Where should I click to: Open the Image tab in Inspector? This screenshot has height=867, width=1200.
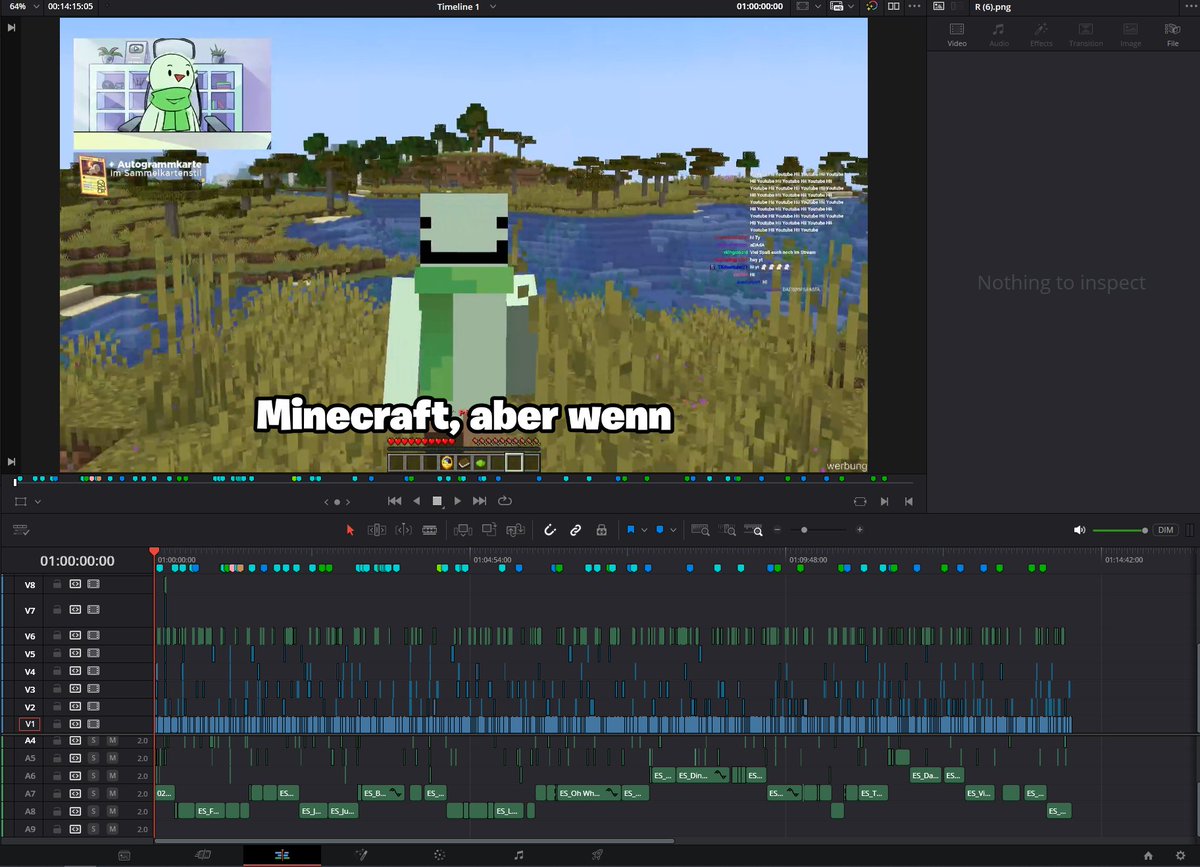point(1131,35)
